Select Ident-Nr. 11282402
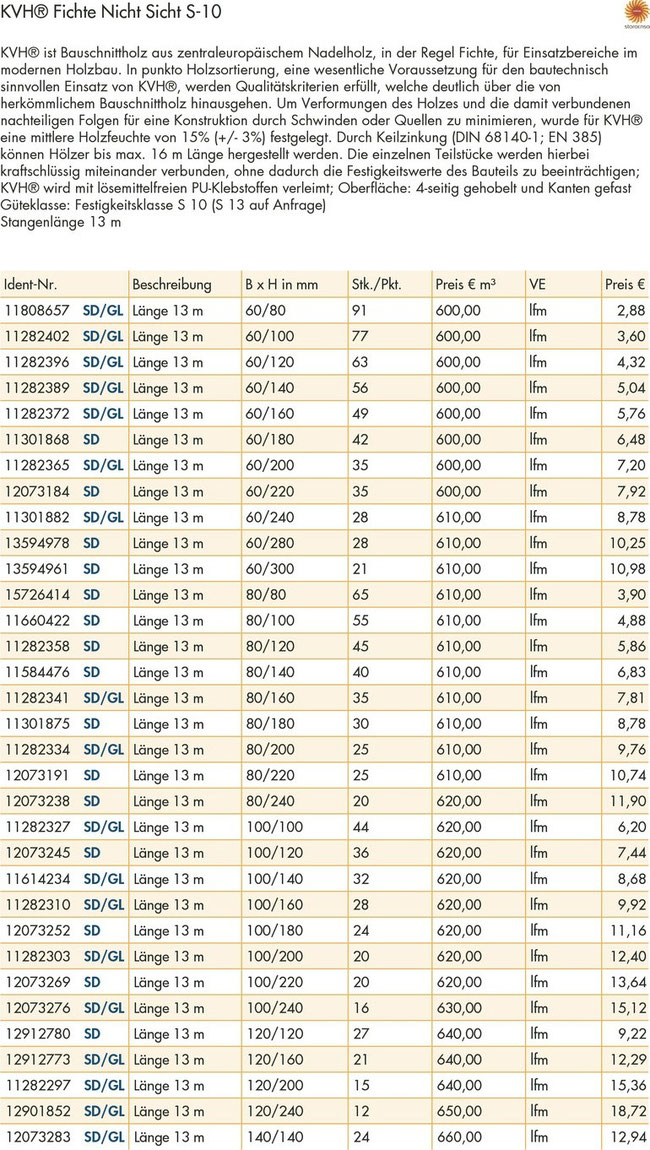Screen dimensions: 650x1150 pyautogui.click(x=37, y=337)
